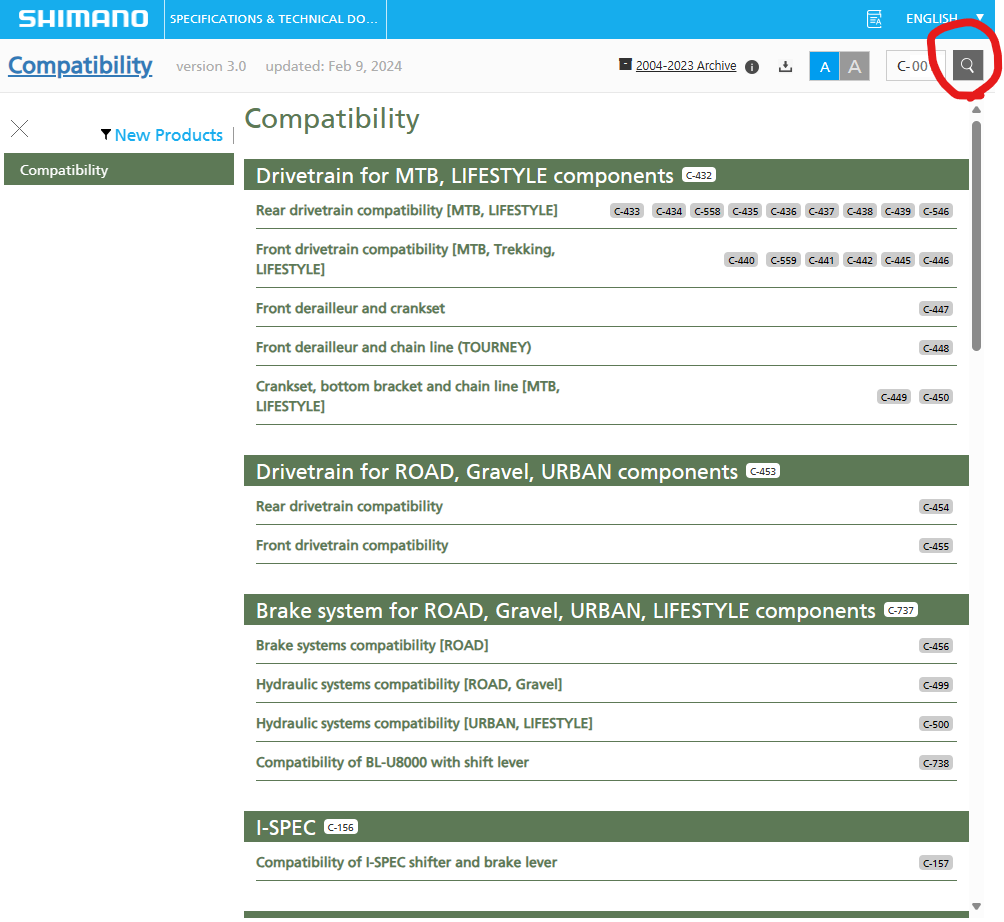Open code badge C-454
1004x922 pixels.
936,507
